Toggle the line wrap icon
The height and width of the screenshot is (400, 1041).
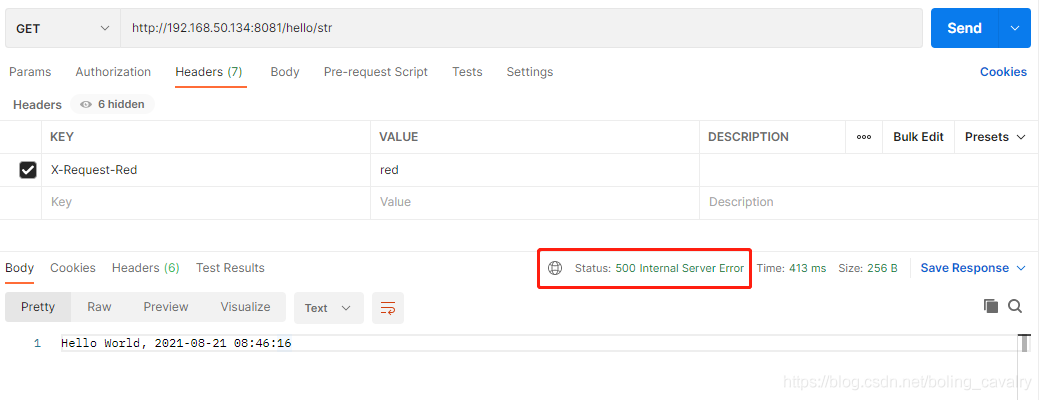coord(388,308)
